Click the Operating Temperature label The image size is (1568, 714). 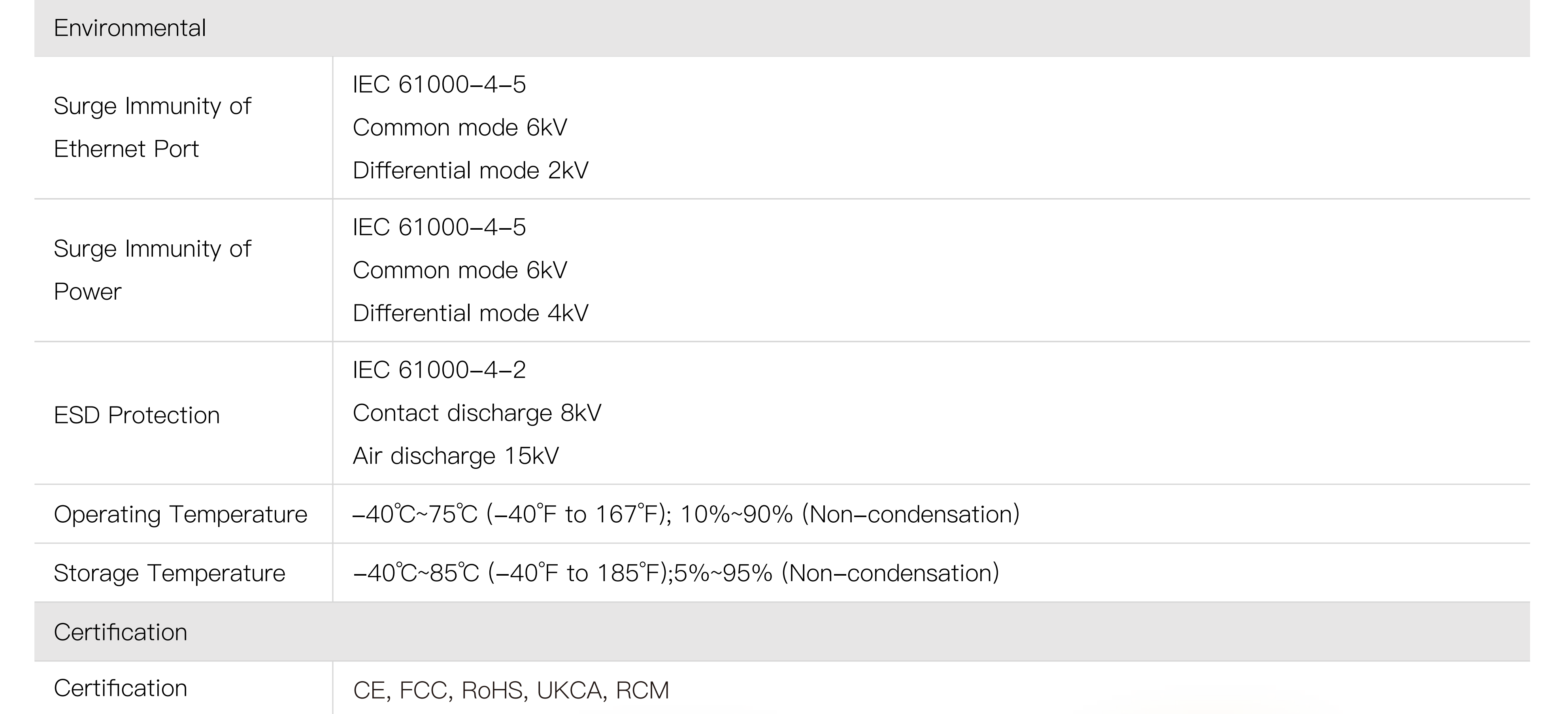click(180, 514)
